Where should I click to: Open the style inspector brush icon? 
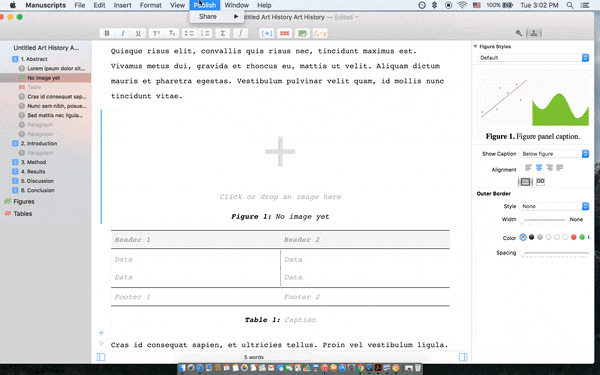[519, 33]
